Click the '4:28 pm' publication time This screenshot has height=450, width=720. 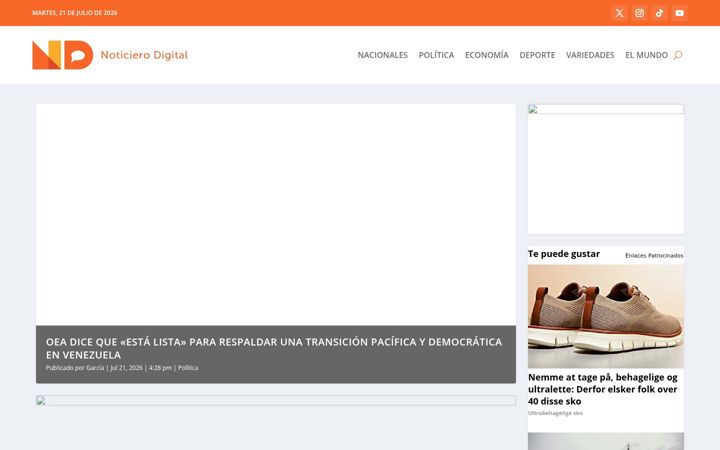tap(160, 368)
